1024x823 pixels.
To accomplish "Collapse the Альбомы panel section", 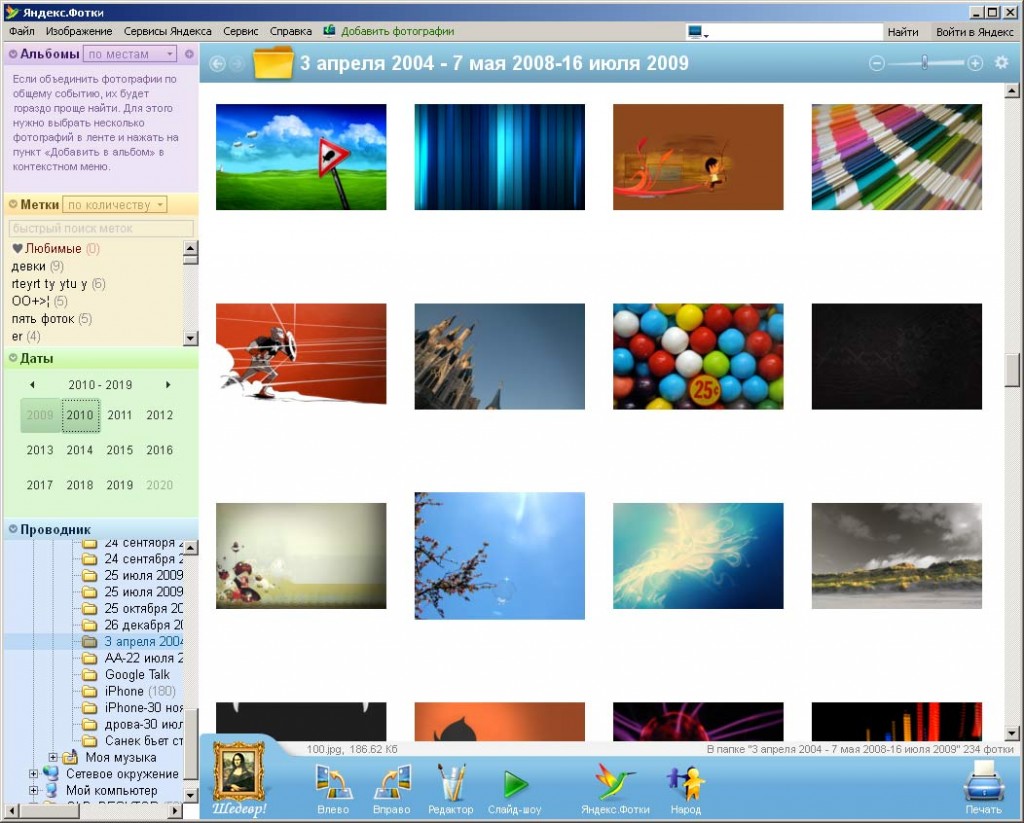I will tap(13, 54).
